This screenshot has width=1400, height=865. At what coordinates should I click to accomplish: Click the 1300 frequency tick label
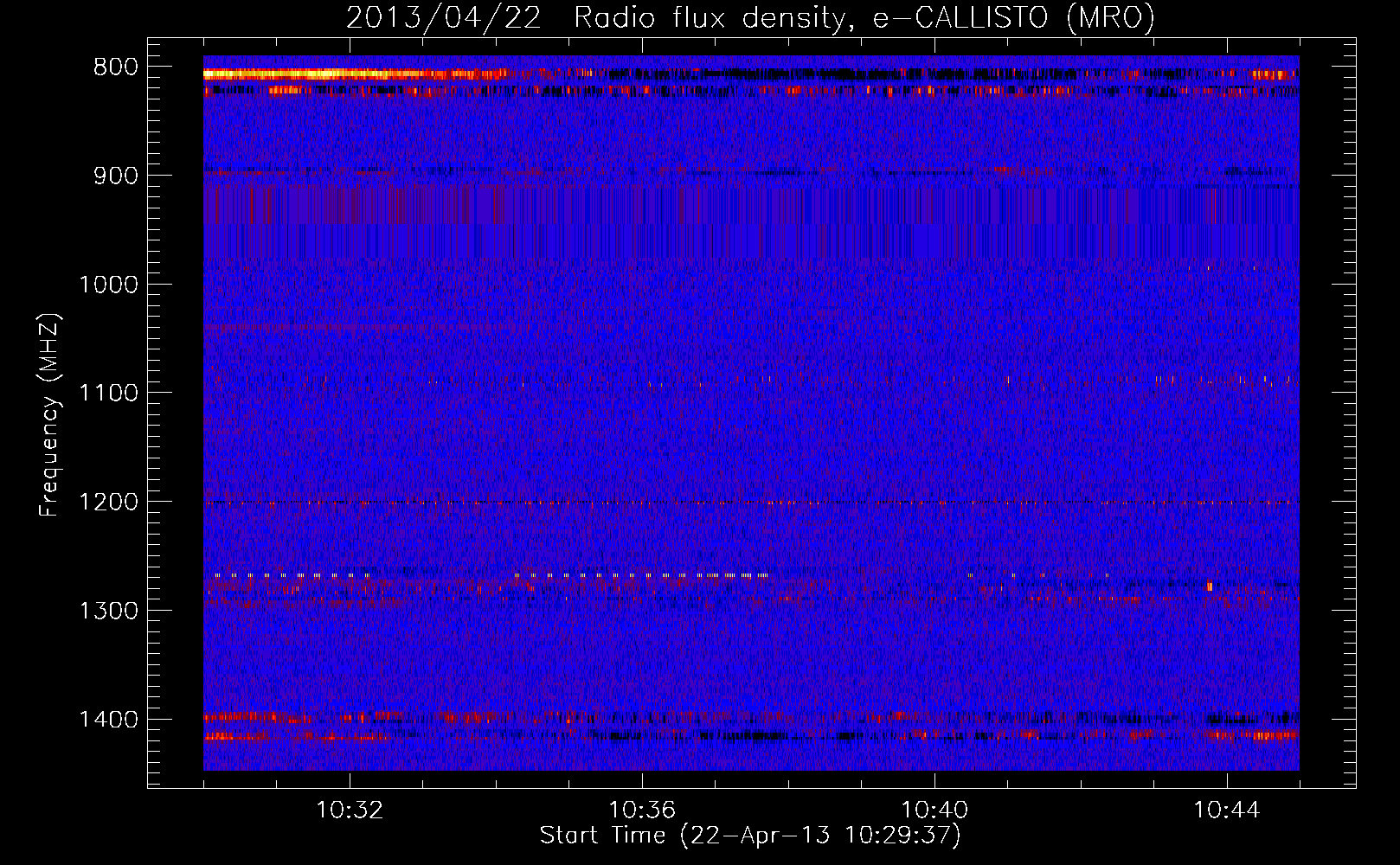[x=108, y=612]
